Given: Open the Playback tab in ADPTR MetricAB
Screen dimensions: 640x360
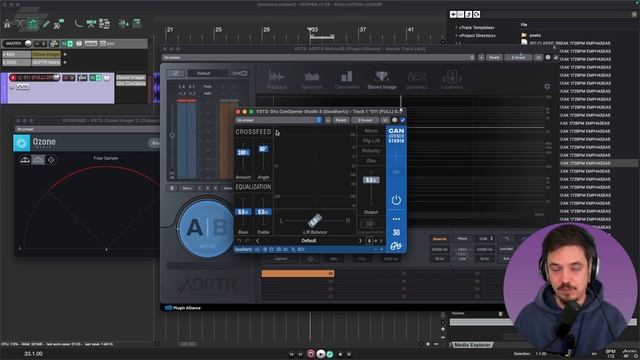Looking at the screenshot, I should tap(276, 80).
